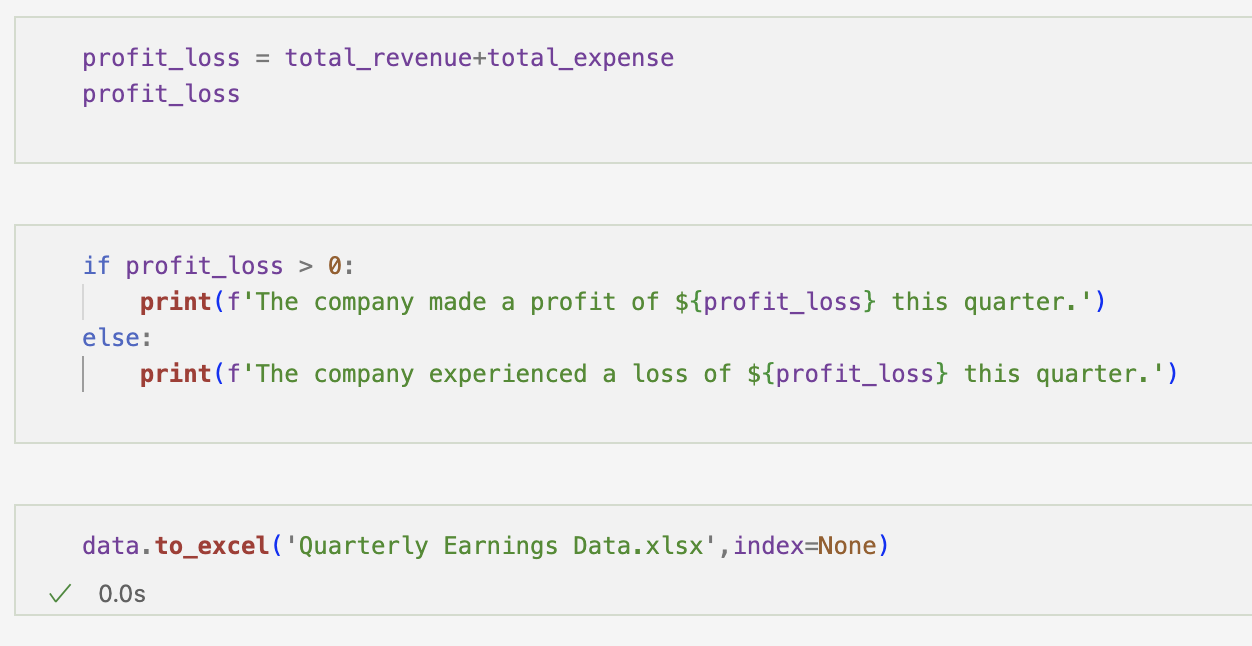Click the total_expense variable in first cell

pyautogui.click(x=581, y=58)
